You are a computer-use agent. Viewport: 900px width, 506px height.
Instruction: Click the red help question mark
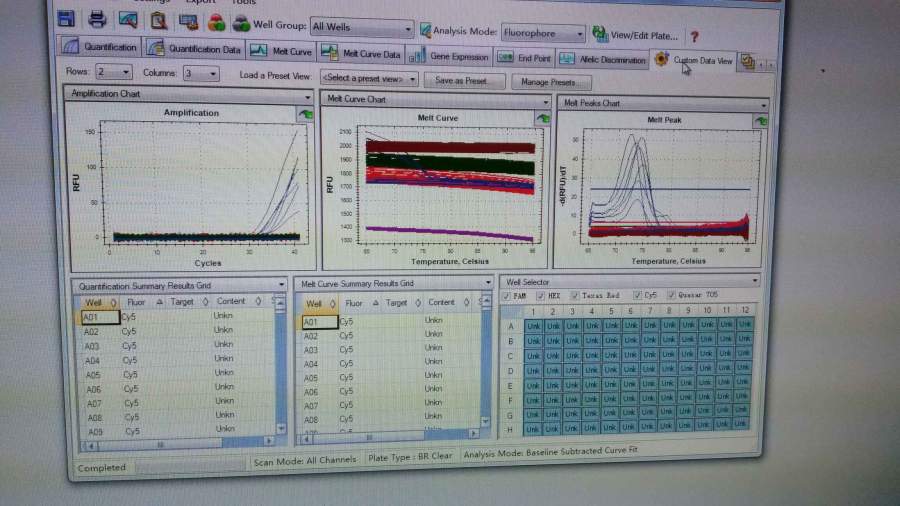[694, 36]
